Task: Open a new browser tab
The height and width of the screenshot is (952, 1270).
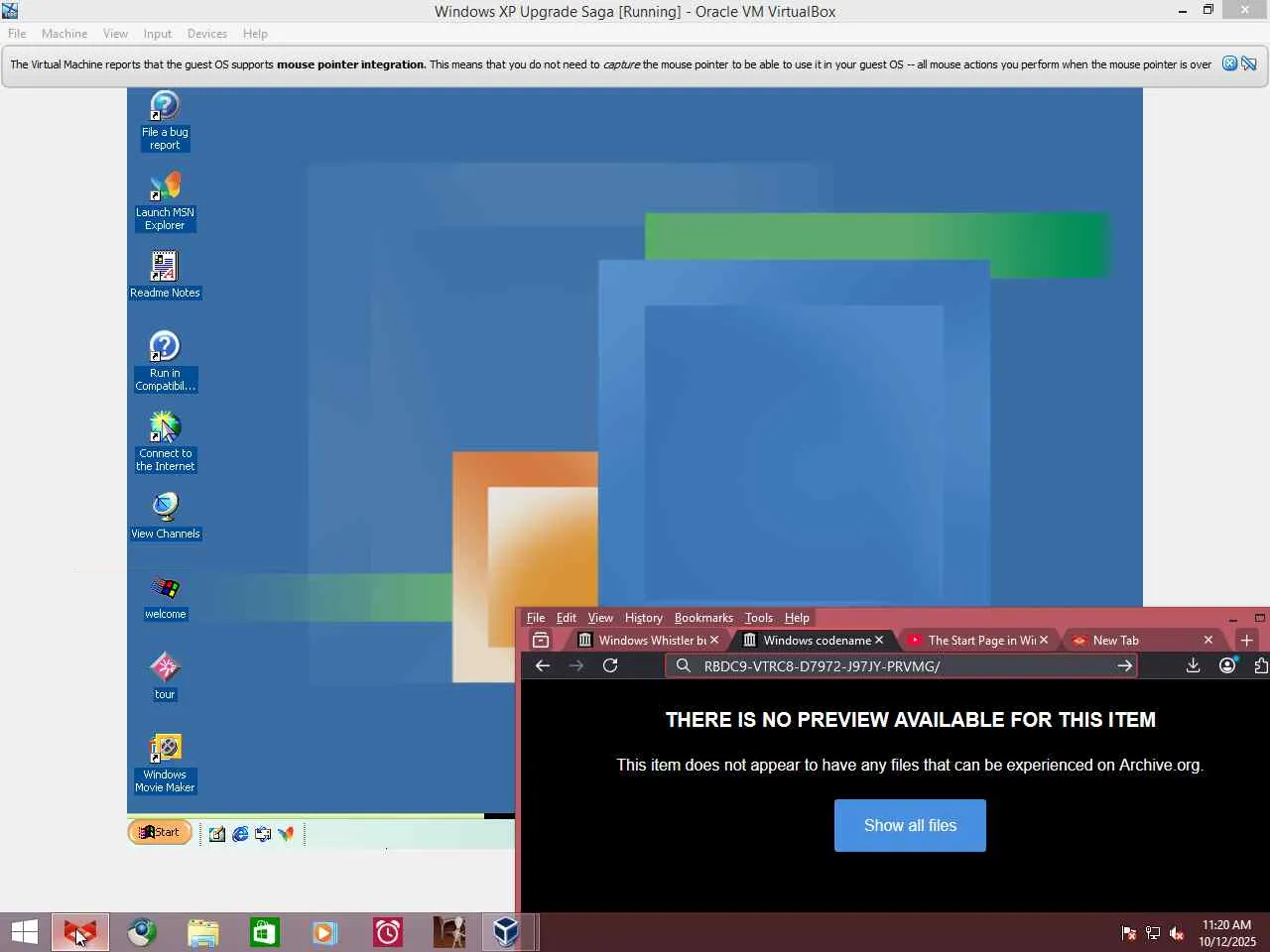Action: [1247, 641]
